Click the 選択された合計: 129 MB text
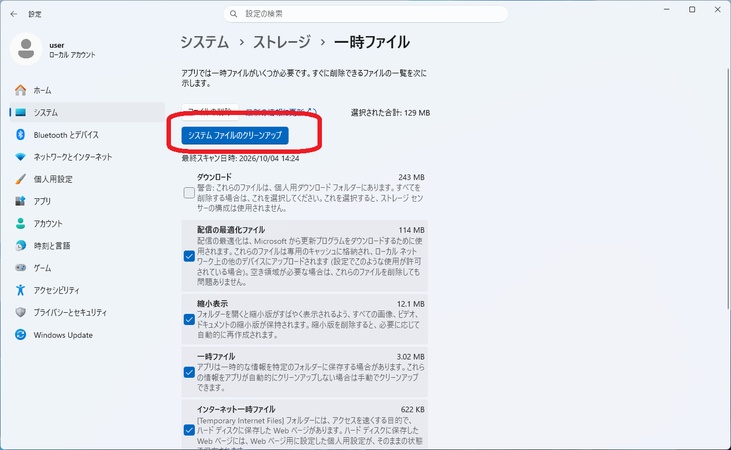 click(x=390, y=113)
